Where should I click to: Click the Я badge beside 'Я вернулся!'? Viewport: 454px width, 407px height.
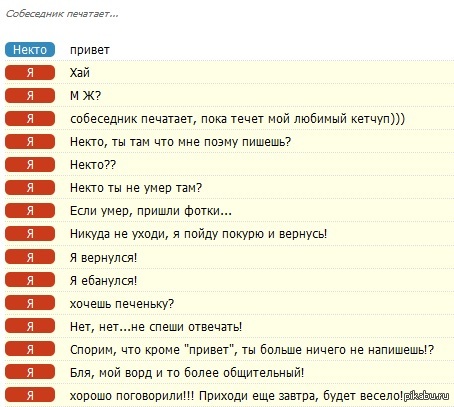point(30,257)
